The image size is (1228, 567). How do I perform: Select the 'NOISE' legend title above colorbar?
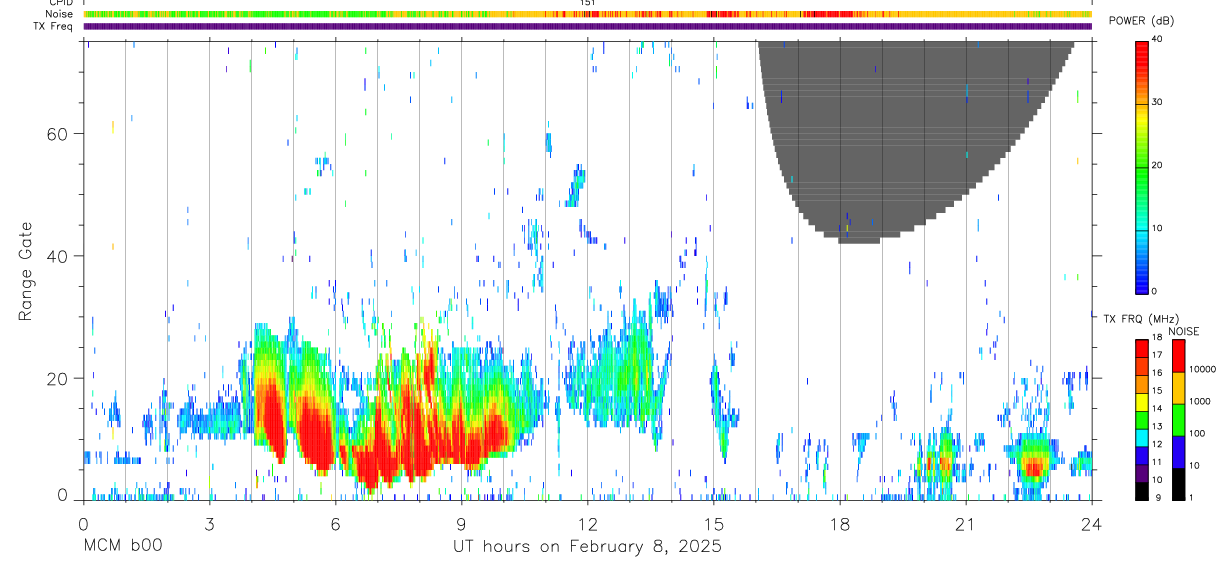pyautogui.click(x=1183, y=331)
